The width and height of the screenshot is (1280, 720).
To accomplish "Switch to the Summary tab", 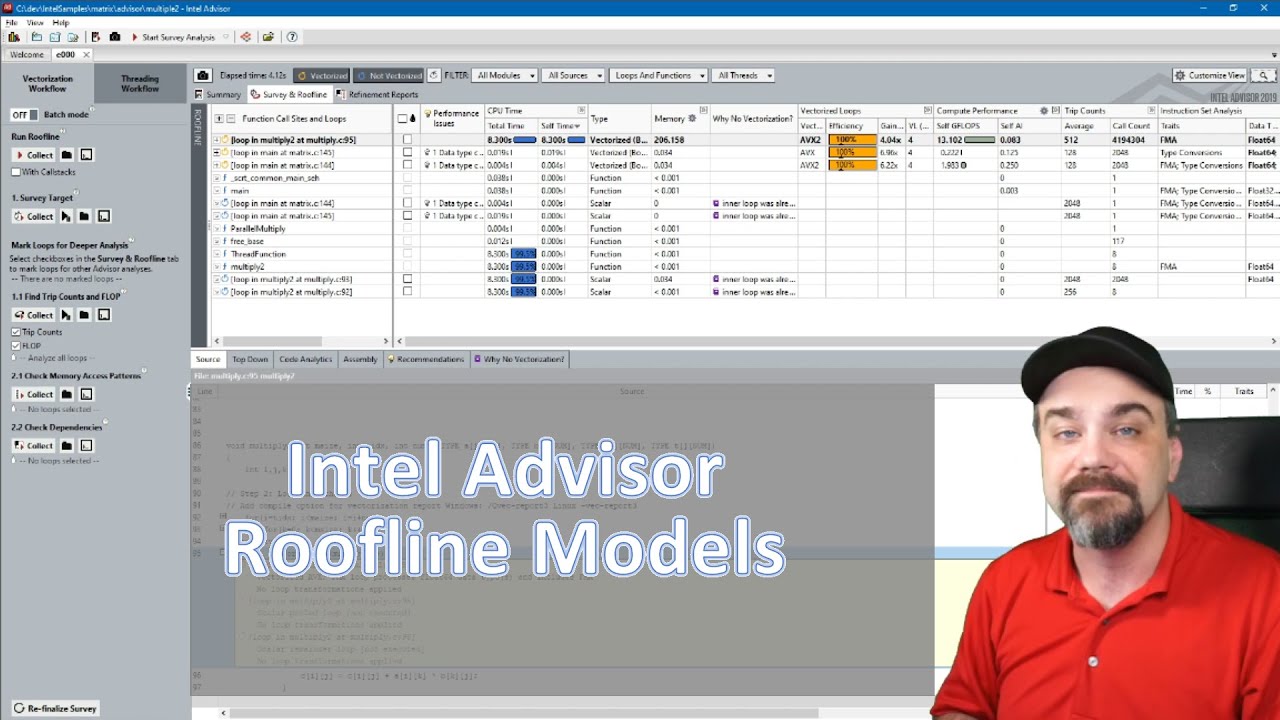I will coord(217,95).
